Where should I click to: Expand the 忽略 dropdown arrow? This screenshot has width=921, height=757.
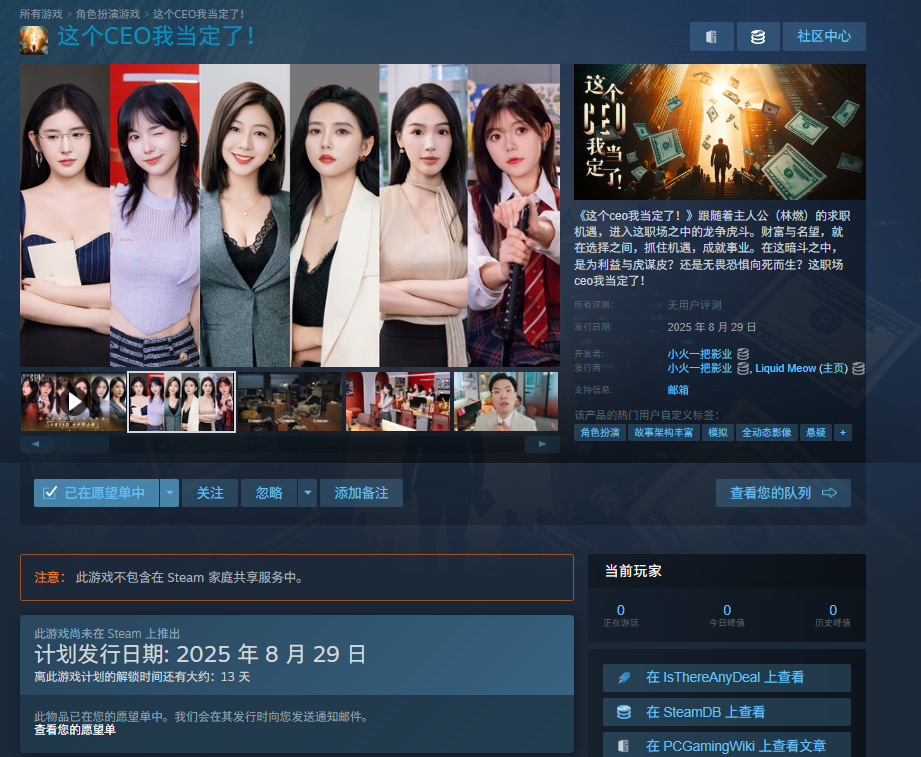308,493
